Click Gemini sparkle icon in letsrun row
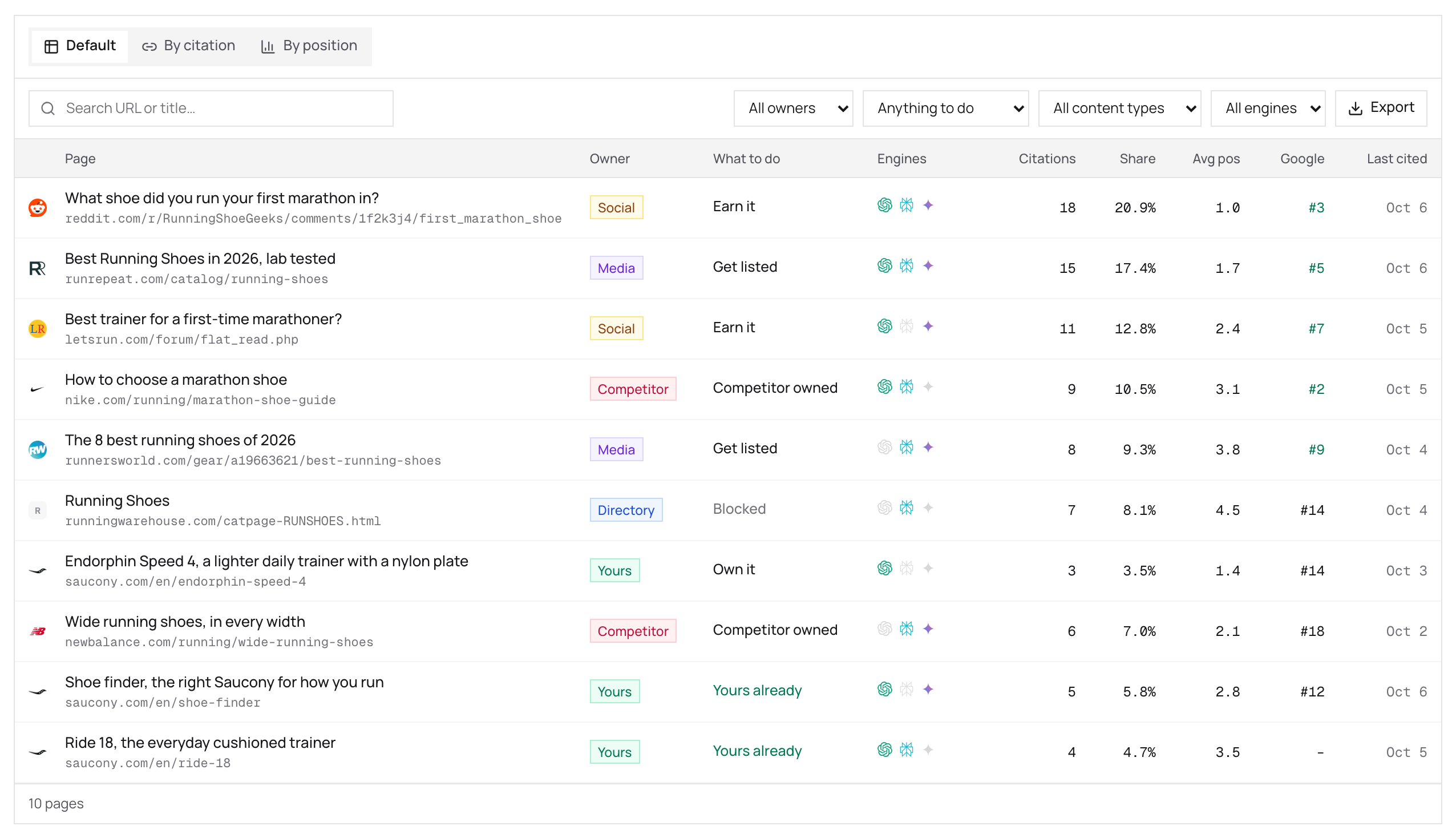This screenshot has height=838, width=1456. [928, 327]
